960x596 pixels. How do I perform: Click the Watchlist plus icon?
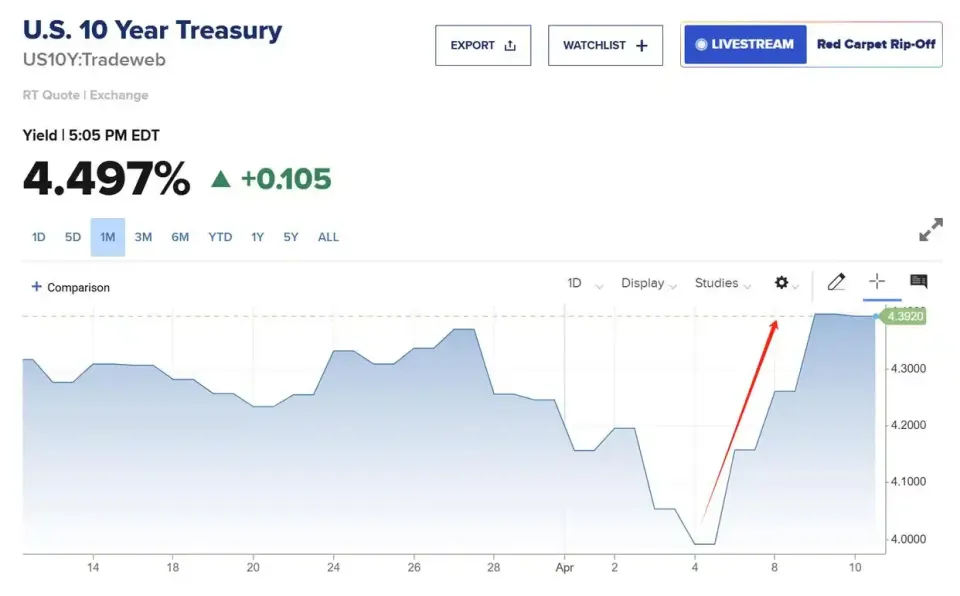tap(642, 45)
